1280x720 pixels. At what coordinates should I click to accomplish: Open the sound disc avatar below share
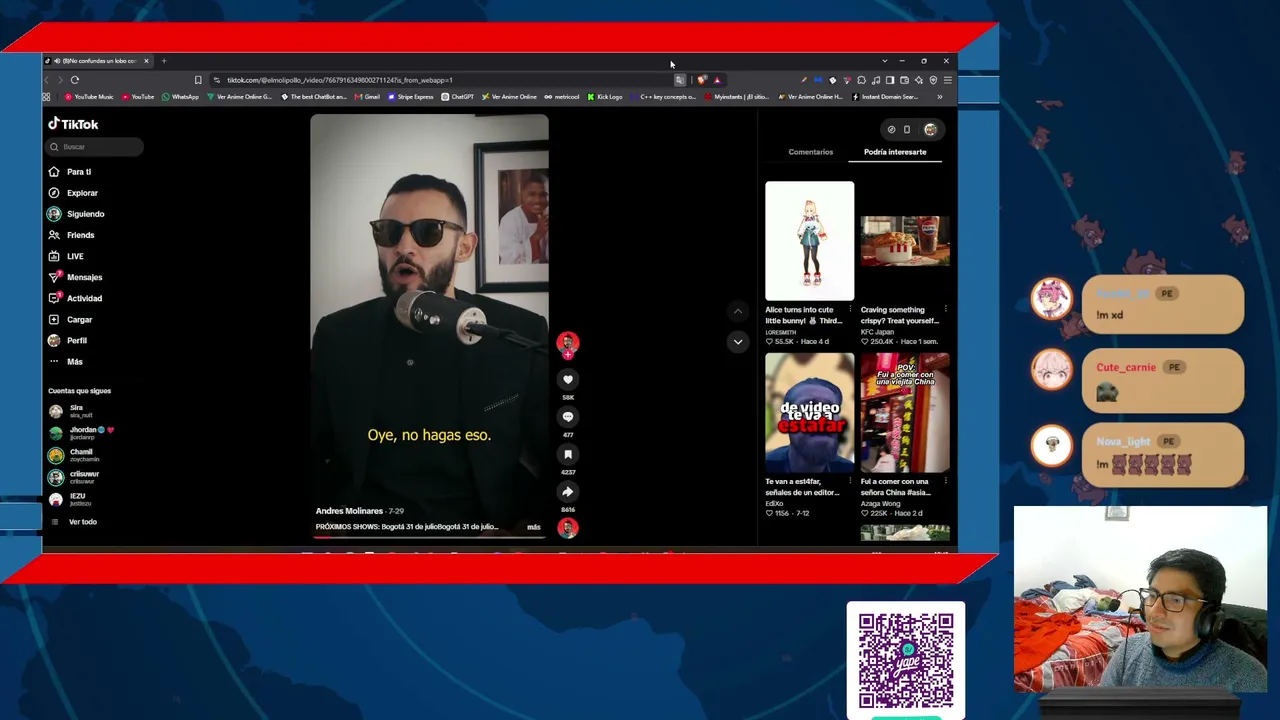tap(568, 528)
